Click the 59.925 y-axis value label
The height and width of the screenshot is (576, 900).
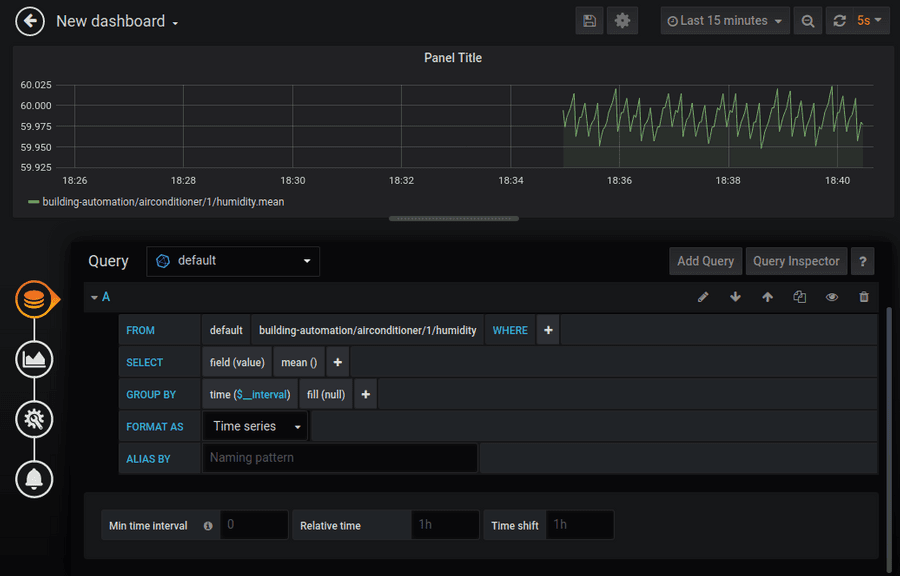[x=36, y=168]
